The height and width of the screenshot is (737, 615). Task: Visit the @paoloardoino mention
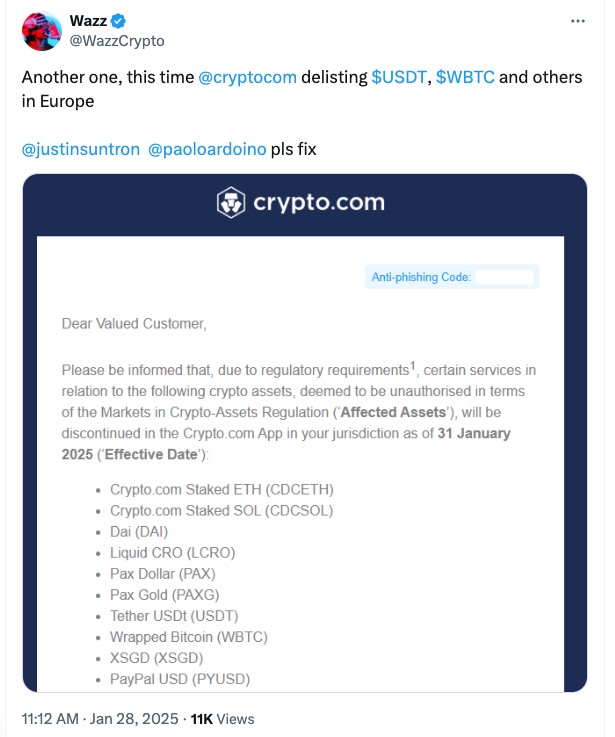click(207, 149)
